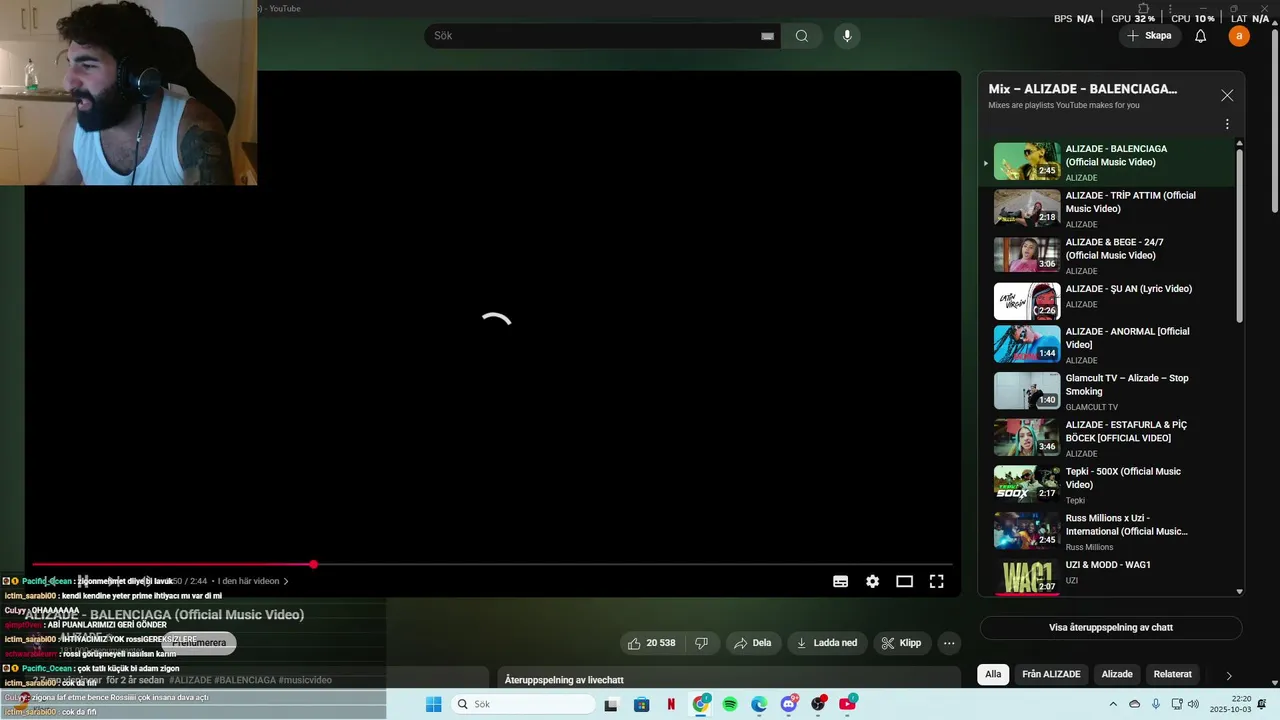Close the Mix playlist panel

pyautogui.click(x=1227, y=96)
